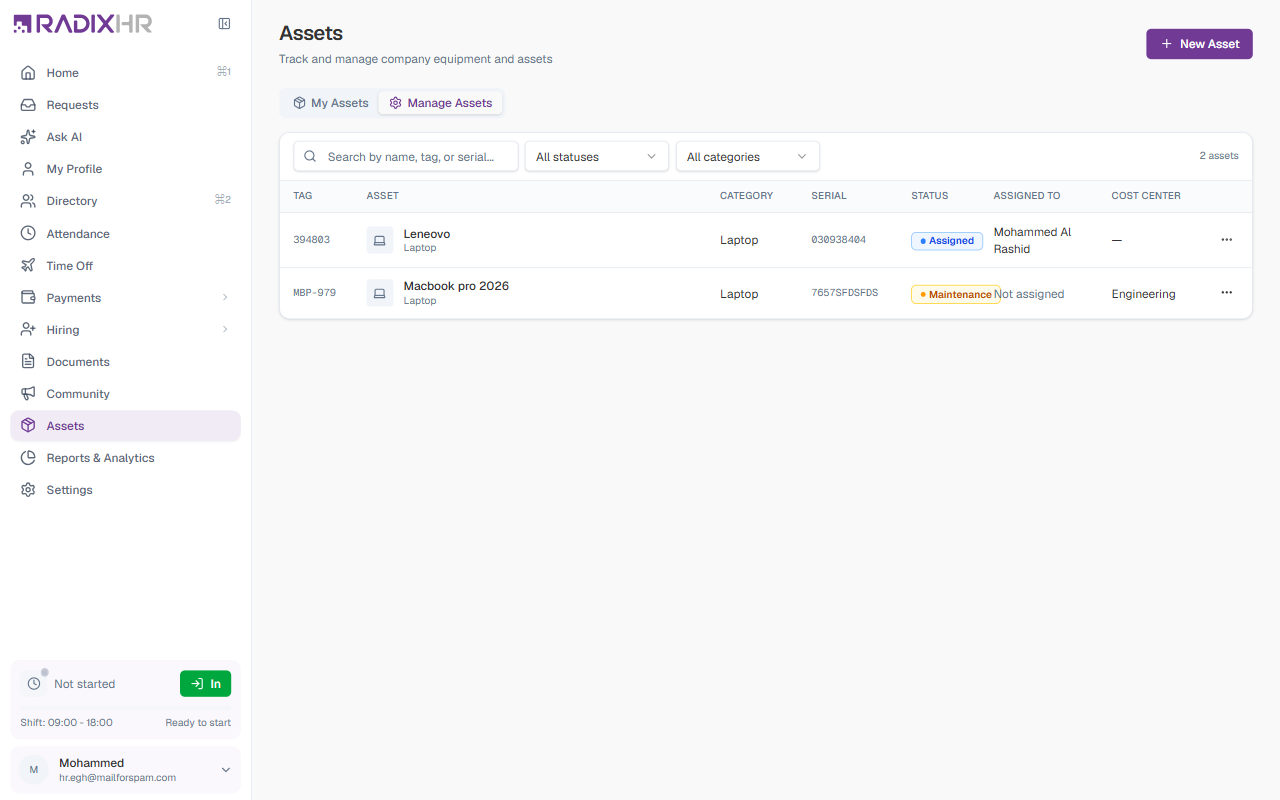Screen dimensions: 1280x800
Task: Expand the Hiring submenu chevron
Action: click(225, 329)
